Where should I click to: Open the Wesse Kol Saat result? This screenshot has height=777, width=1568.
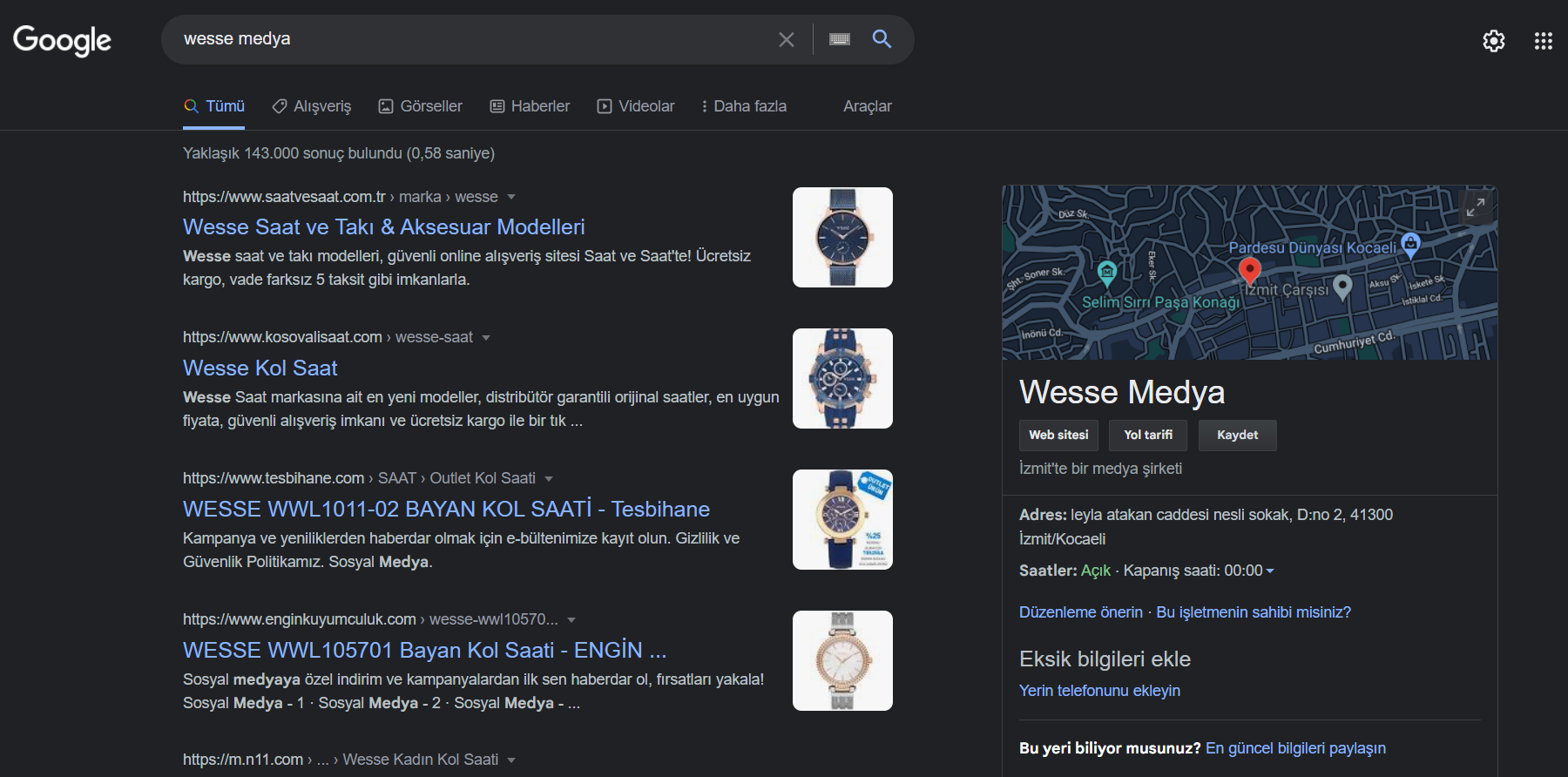pyautogui.click(x=260, y=368)
